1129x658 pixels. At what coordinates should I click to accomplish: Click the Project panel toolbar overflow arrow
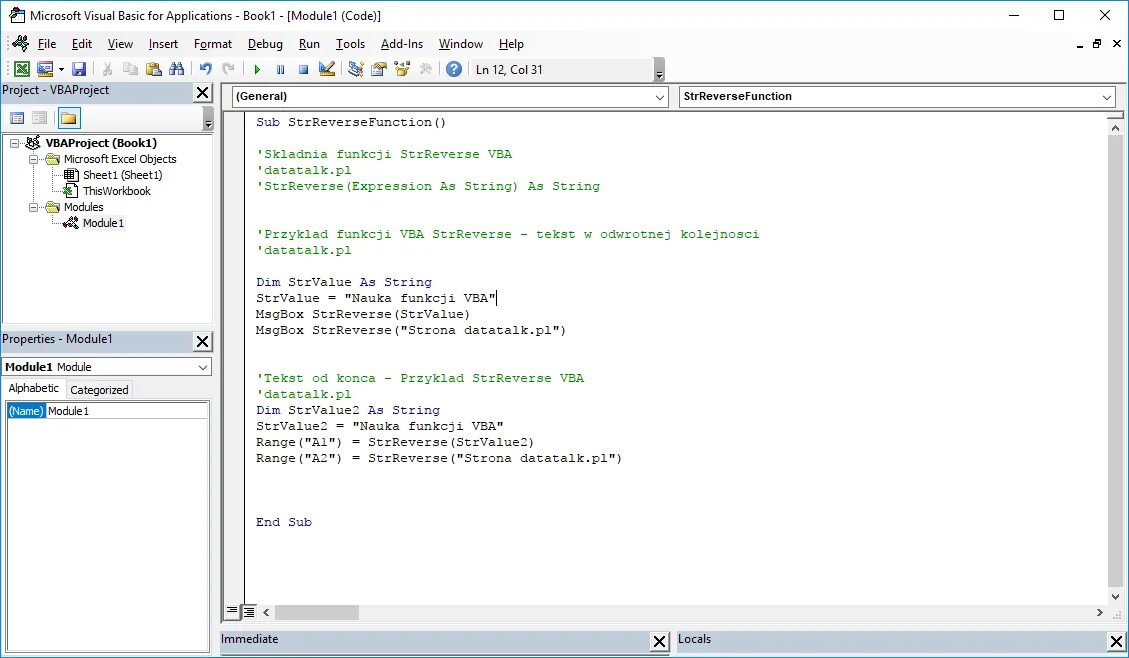click(208, 118)
